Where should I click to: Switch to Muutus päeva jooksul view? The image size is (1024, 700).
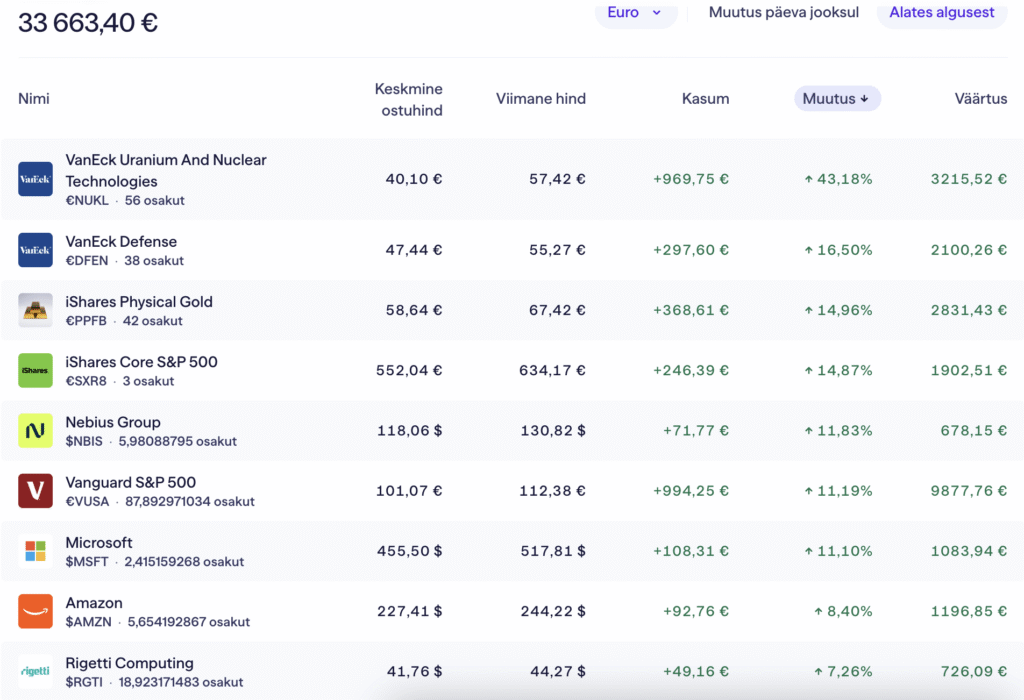[x=783, y=13]
